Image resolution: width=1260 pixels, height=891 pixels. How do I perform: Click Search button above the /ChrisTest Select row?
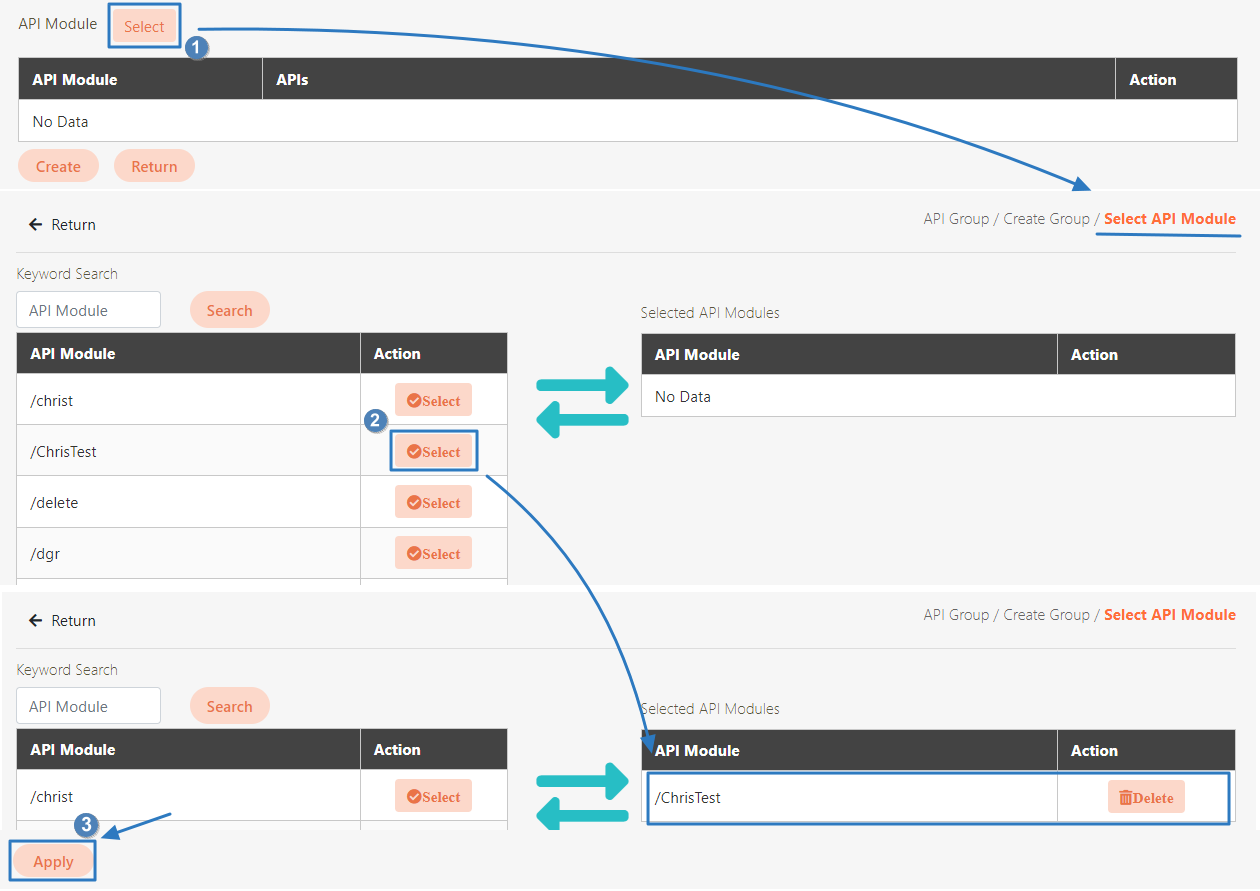[229, 310]
